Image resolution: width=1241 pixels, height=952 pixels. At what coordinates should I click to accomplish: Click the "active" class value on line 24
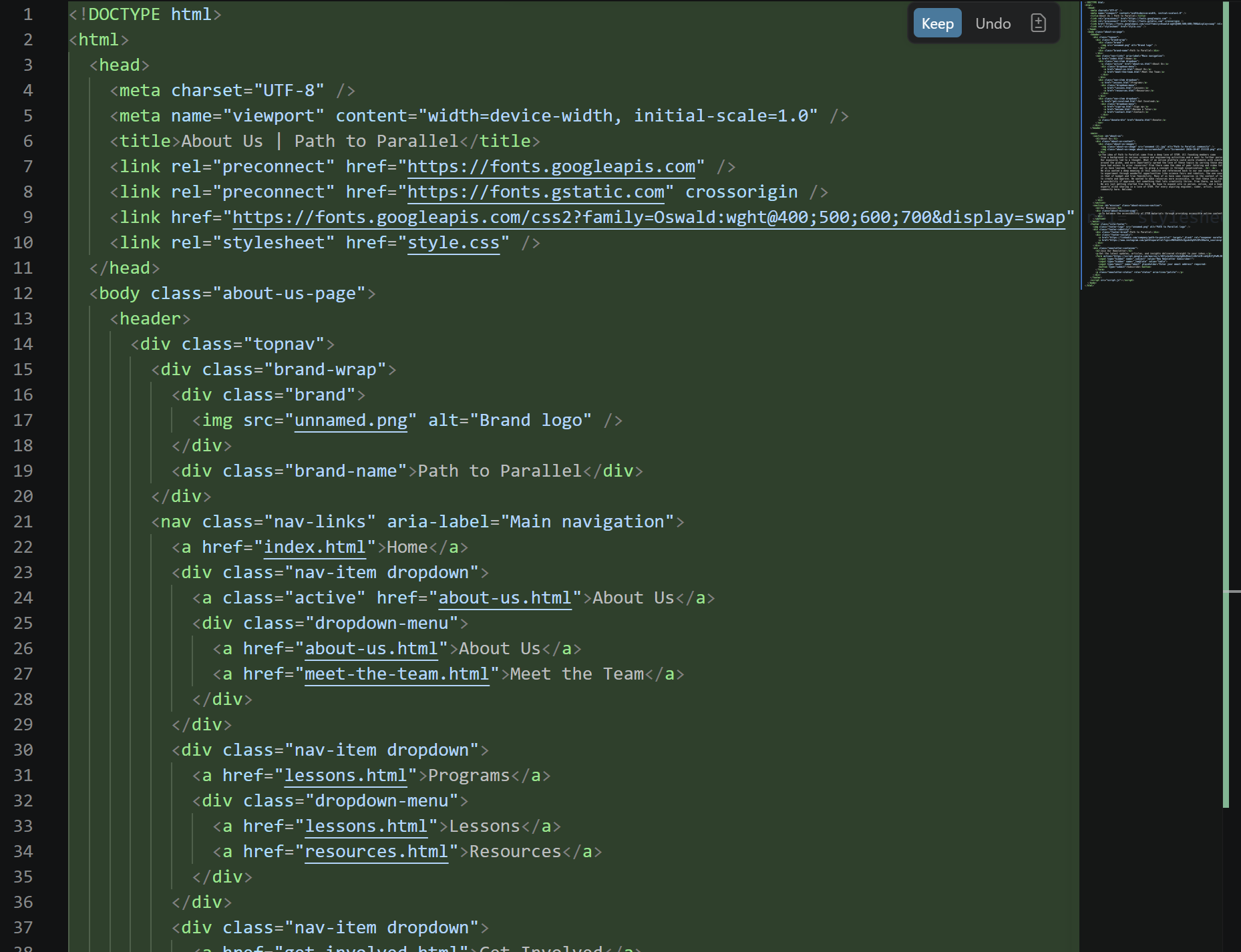pyautogui.click(x=325, y=598)
